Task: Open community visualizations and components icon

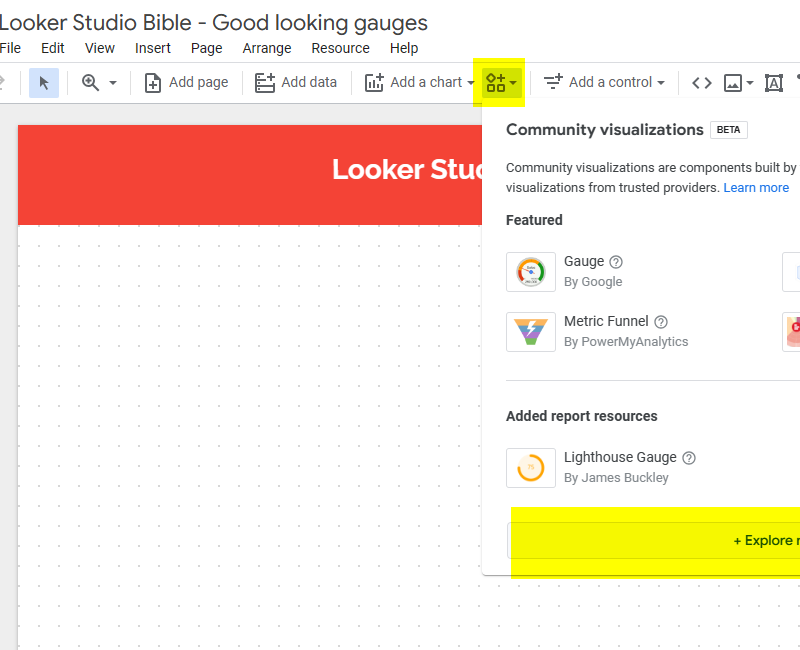Action: 501,83
